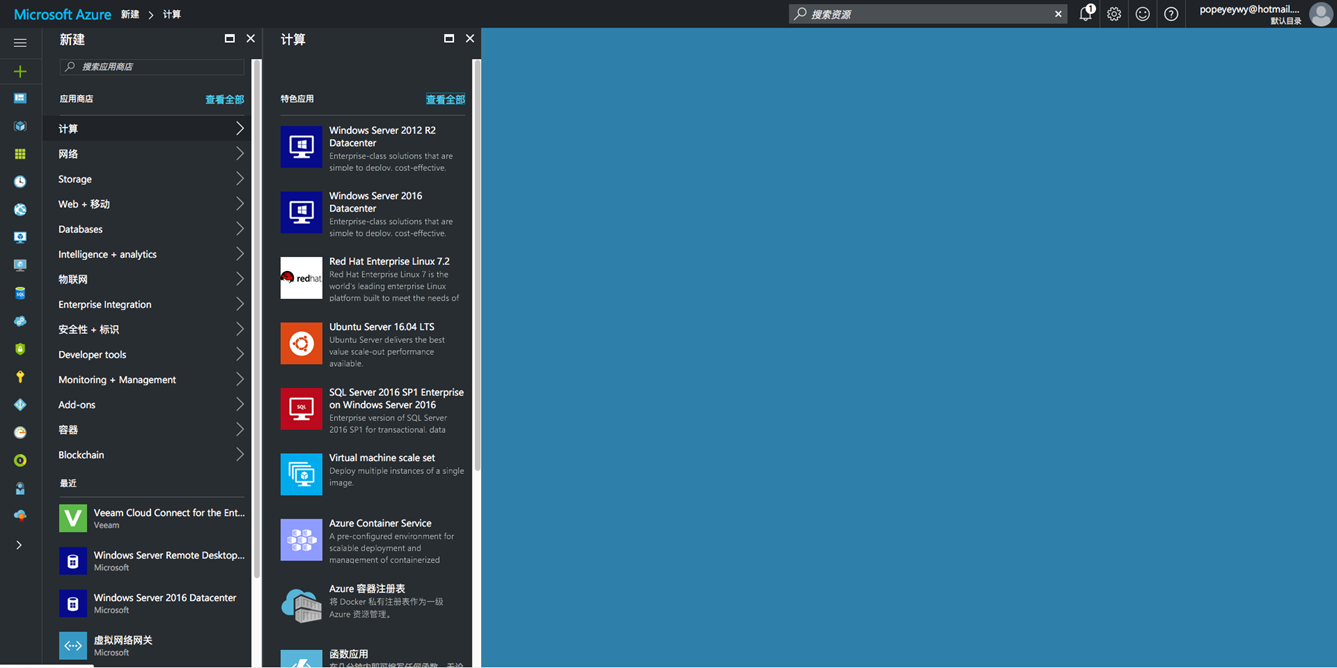The width and height of the screenshot is (1337, 668).
Task: Select the Storage category
Action: (x=151, y=179)
